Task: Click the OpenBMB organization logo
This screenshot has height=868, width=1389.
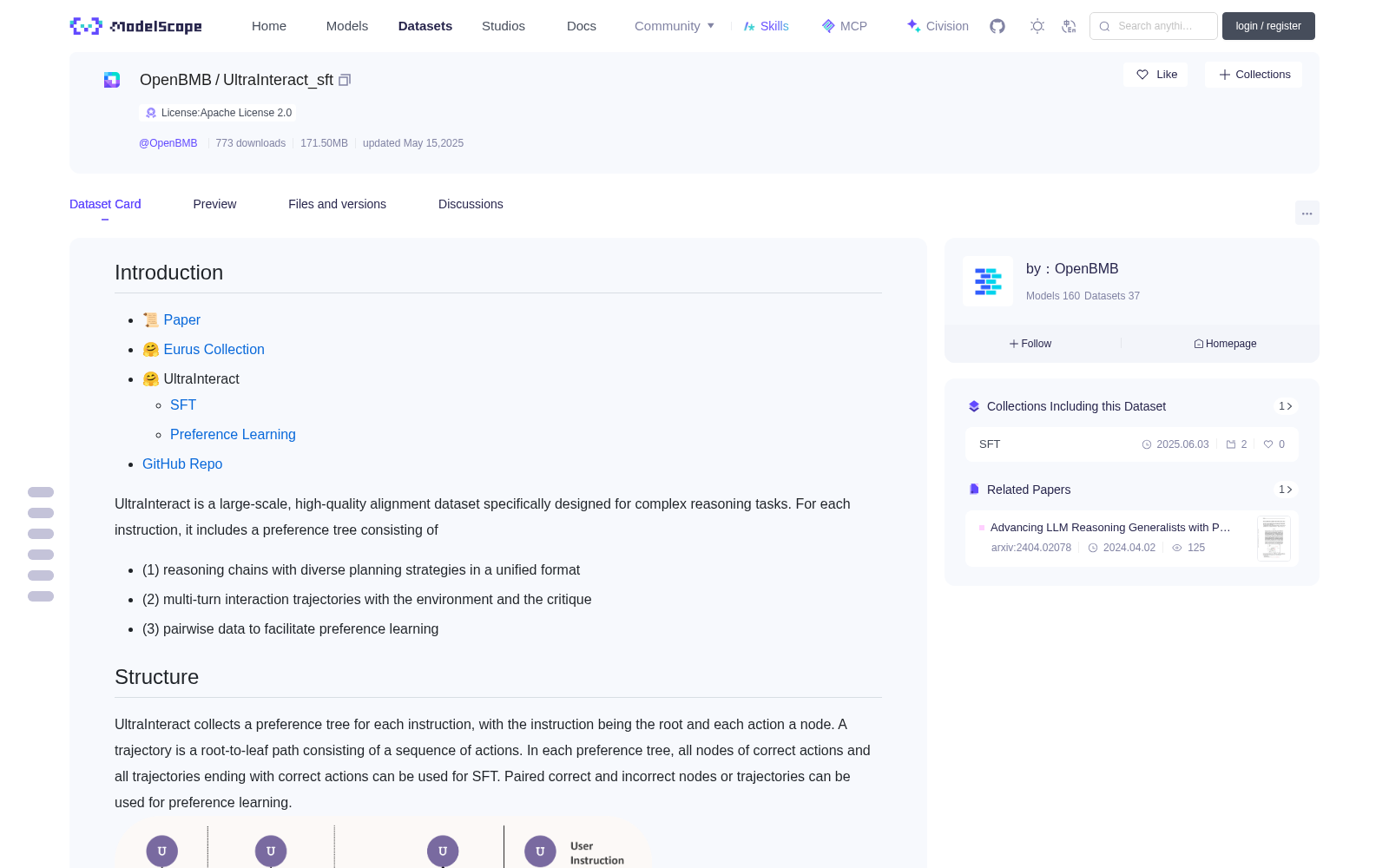Action: pyautogui.click(x=988, y=281)
